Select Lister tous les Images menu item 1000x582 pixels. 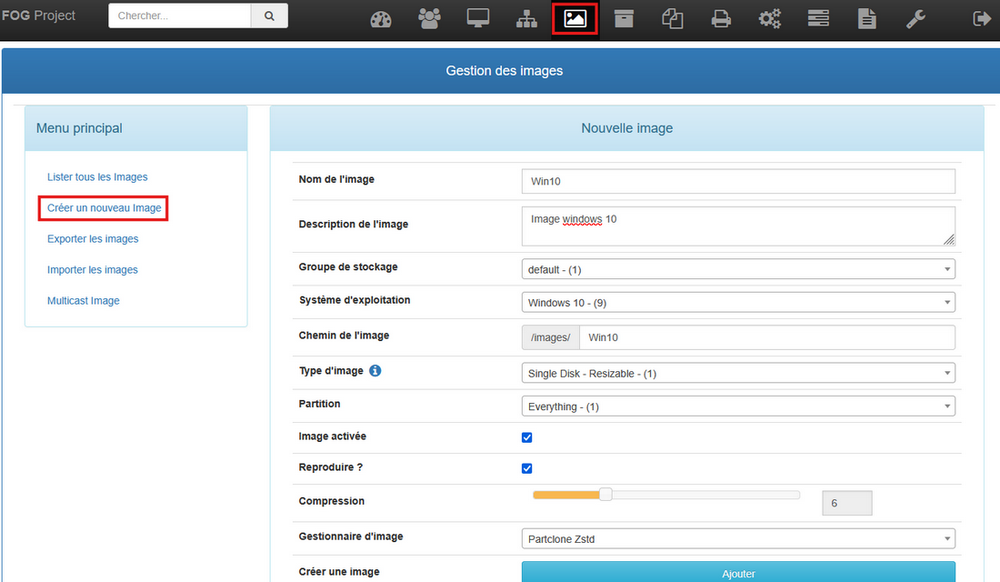point(97,177)
